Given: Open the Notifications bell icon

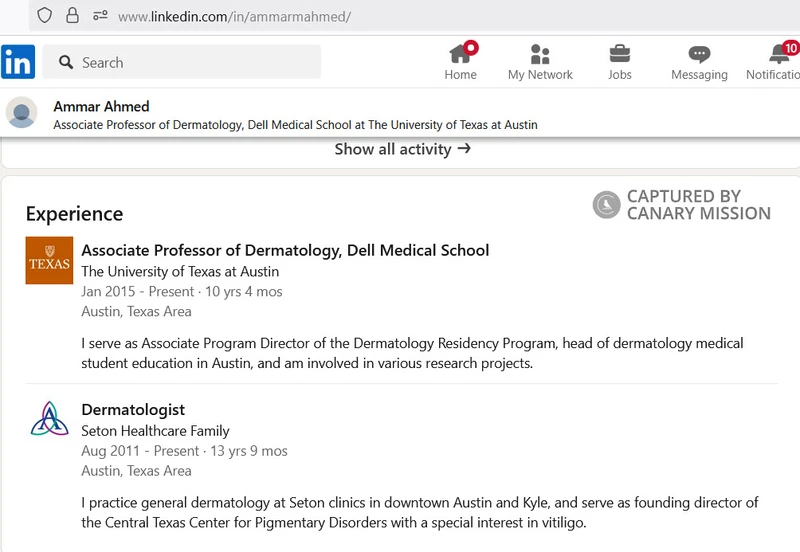Looking at the screenshot, I should click(x=780, y=54).
